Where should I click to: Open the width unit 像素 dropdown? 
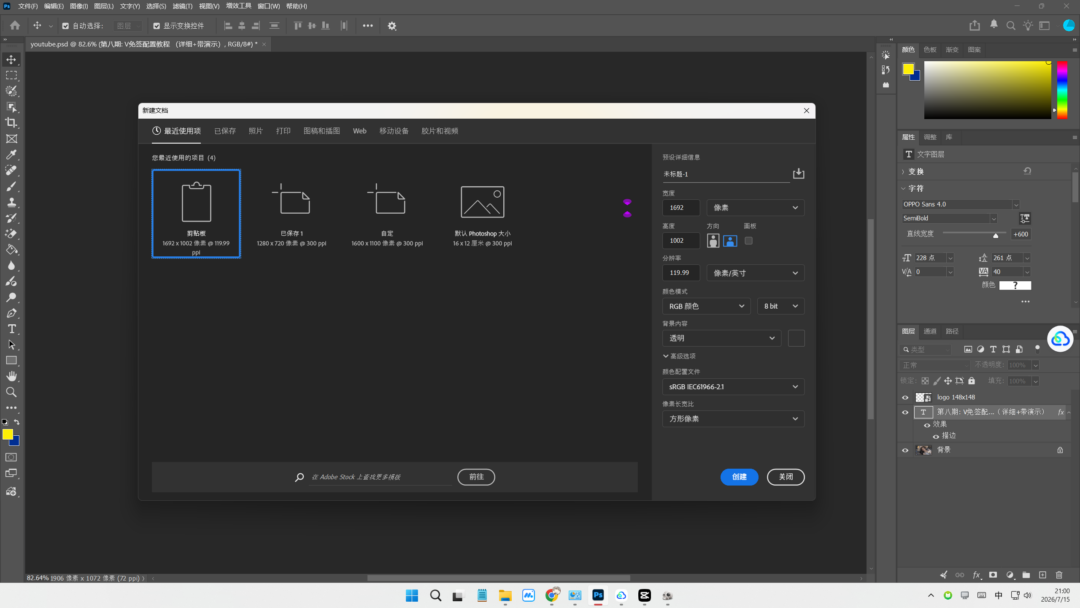[755, 207]
